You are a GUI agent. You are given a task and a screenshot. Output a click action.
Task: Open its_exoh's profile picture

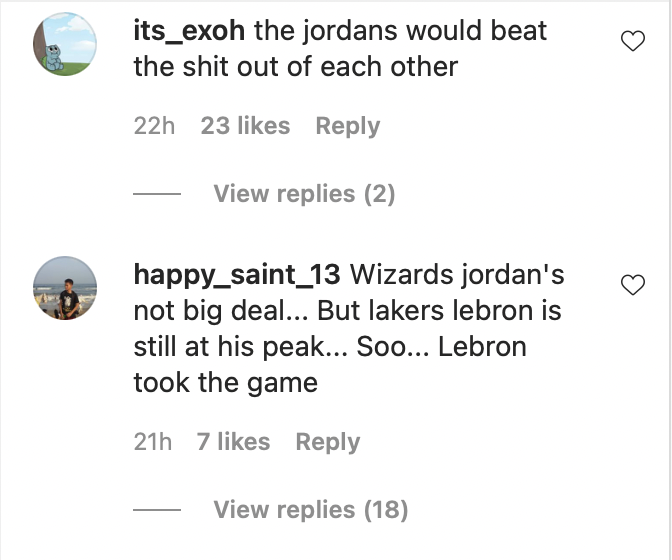(x=65, y=44)
